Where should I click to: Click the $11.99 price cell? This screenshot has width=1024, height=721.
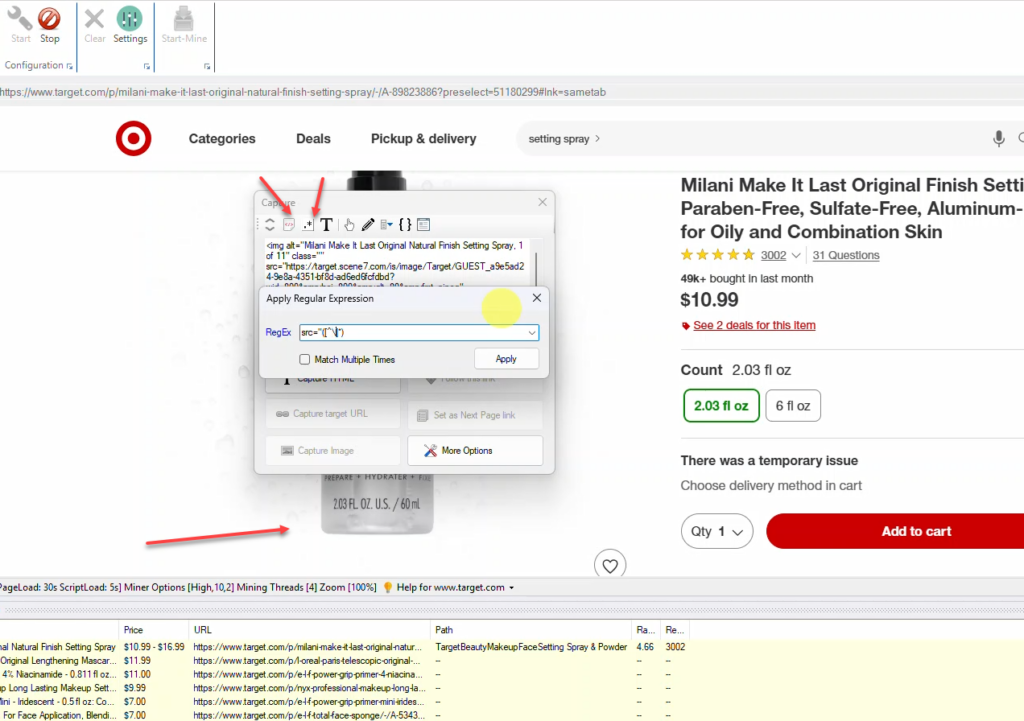(137, 660)
